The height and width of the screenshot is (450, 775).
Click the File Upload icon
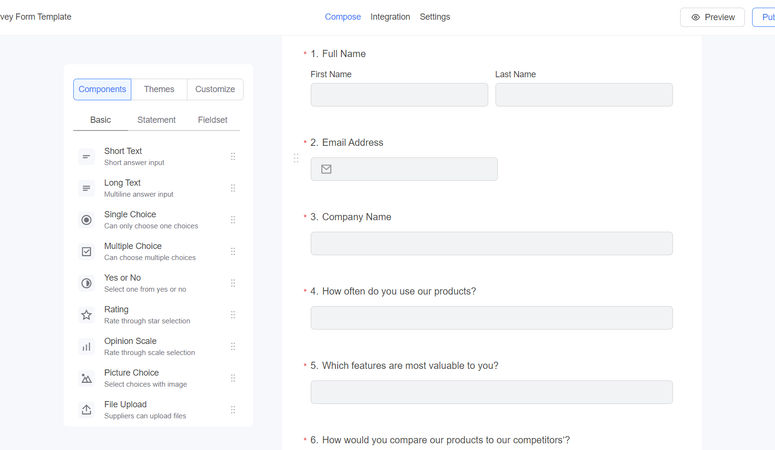87,410
